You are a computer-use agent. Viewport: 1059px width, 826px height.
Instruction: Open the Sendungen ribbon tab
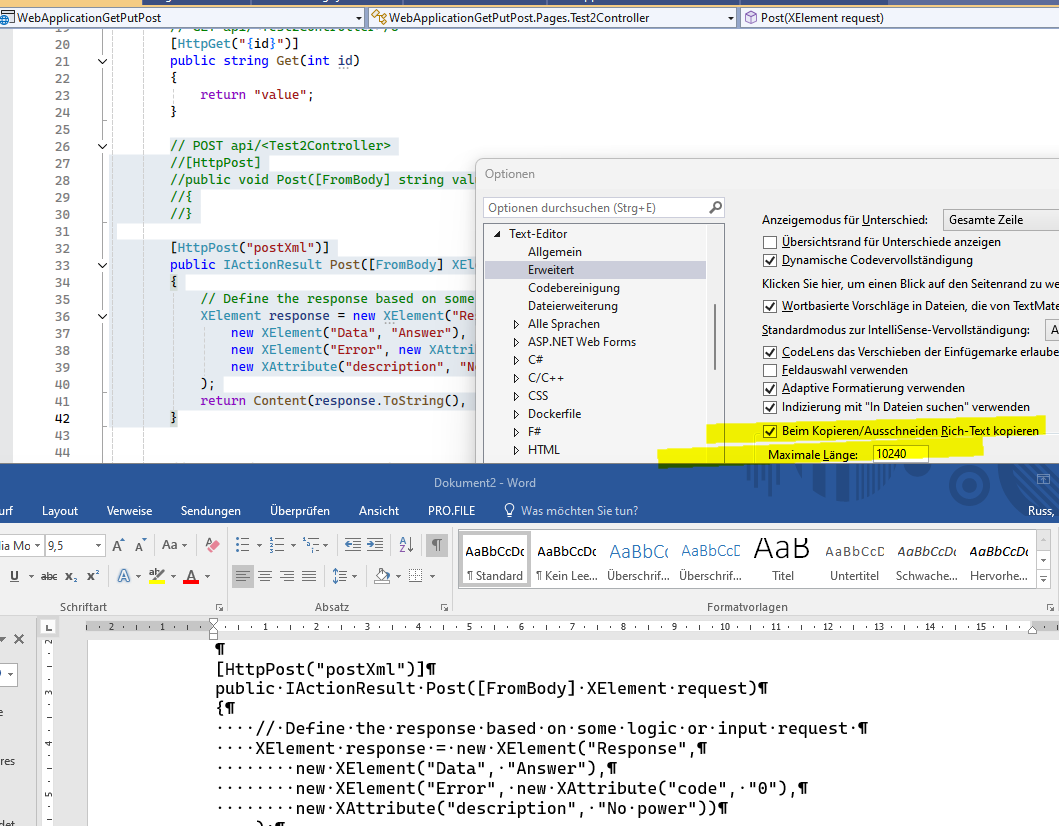click(x=210, y=511)
